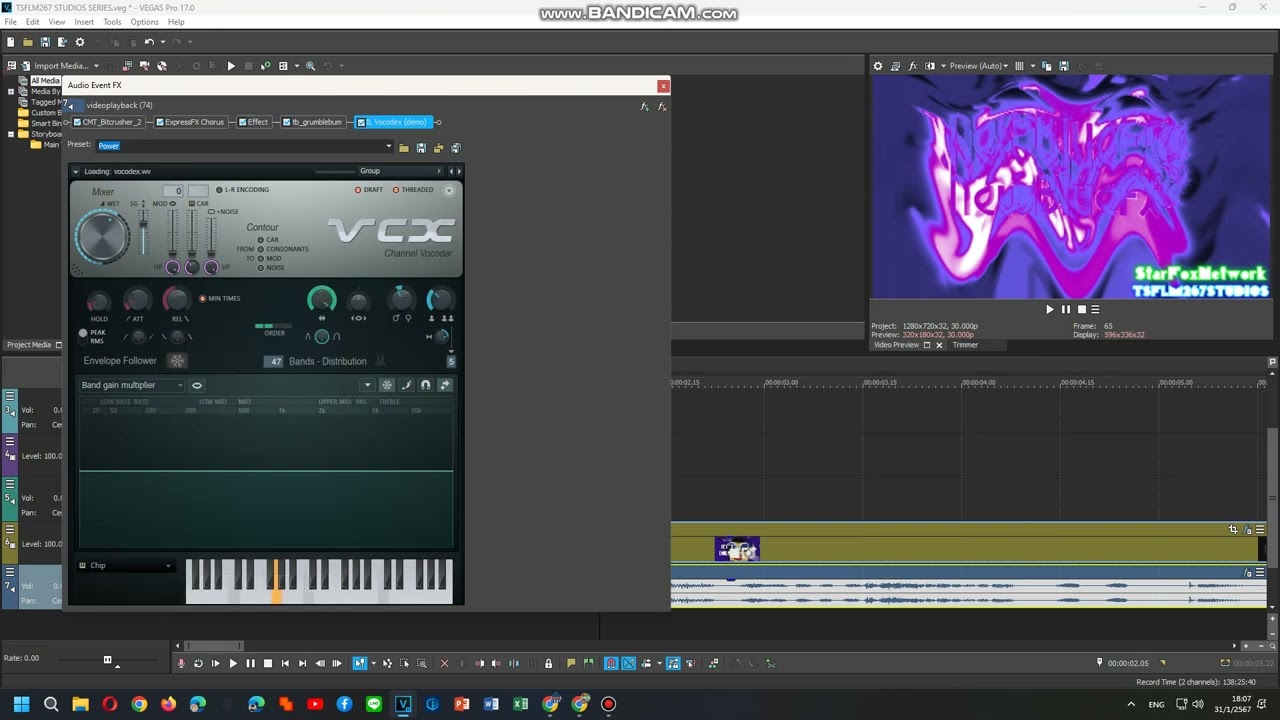The width and height of the screenshot is (1280, 720).
Task: Uncheck the CMT_Bitcrusher_2 plug-in
Action: [77, 122]
